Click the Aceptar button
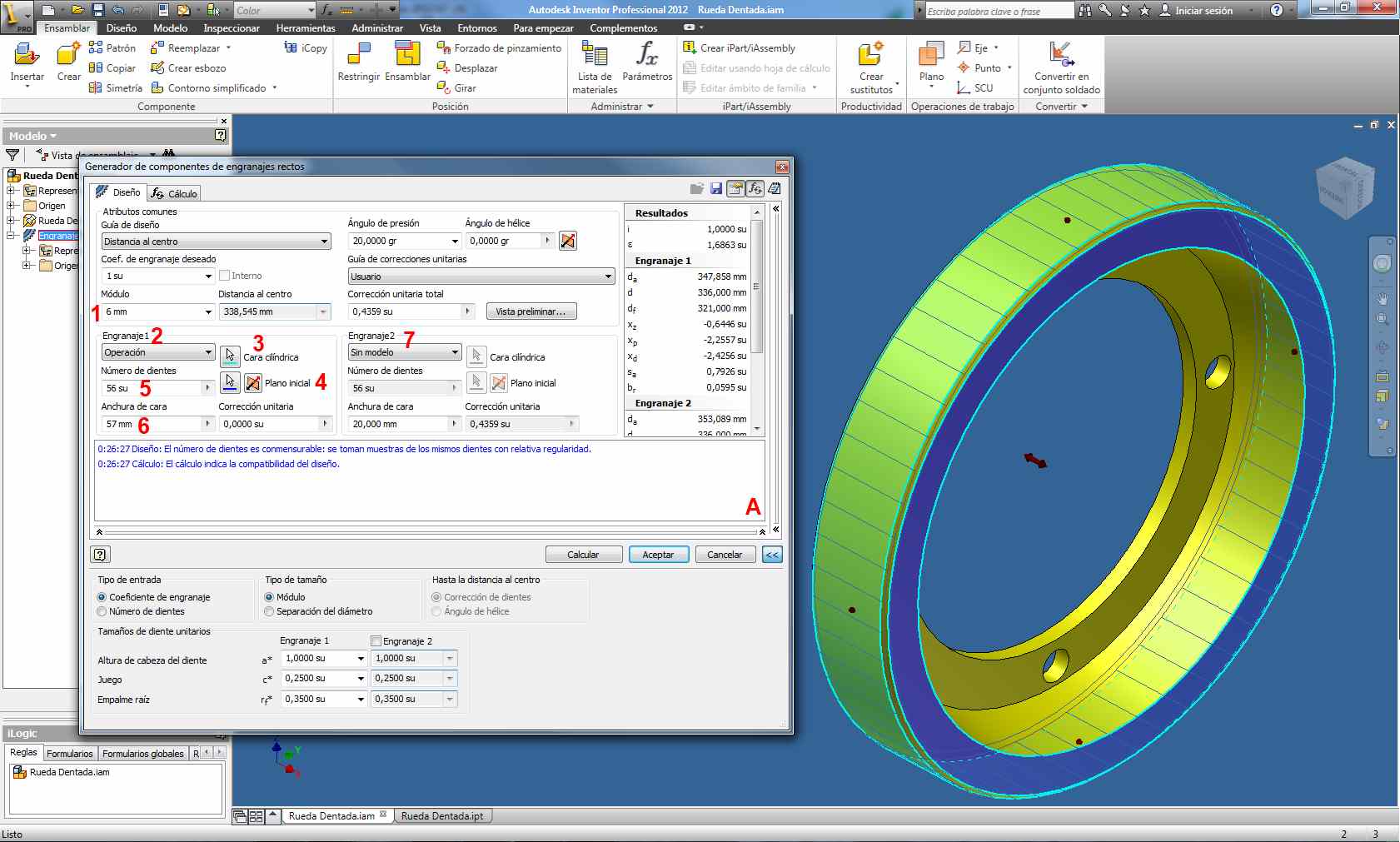This screenshot has height=842, width=1400. click(658, 555)
